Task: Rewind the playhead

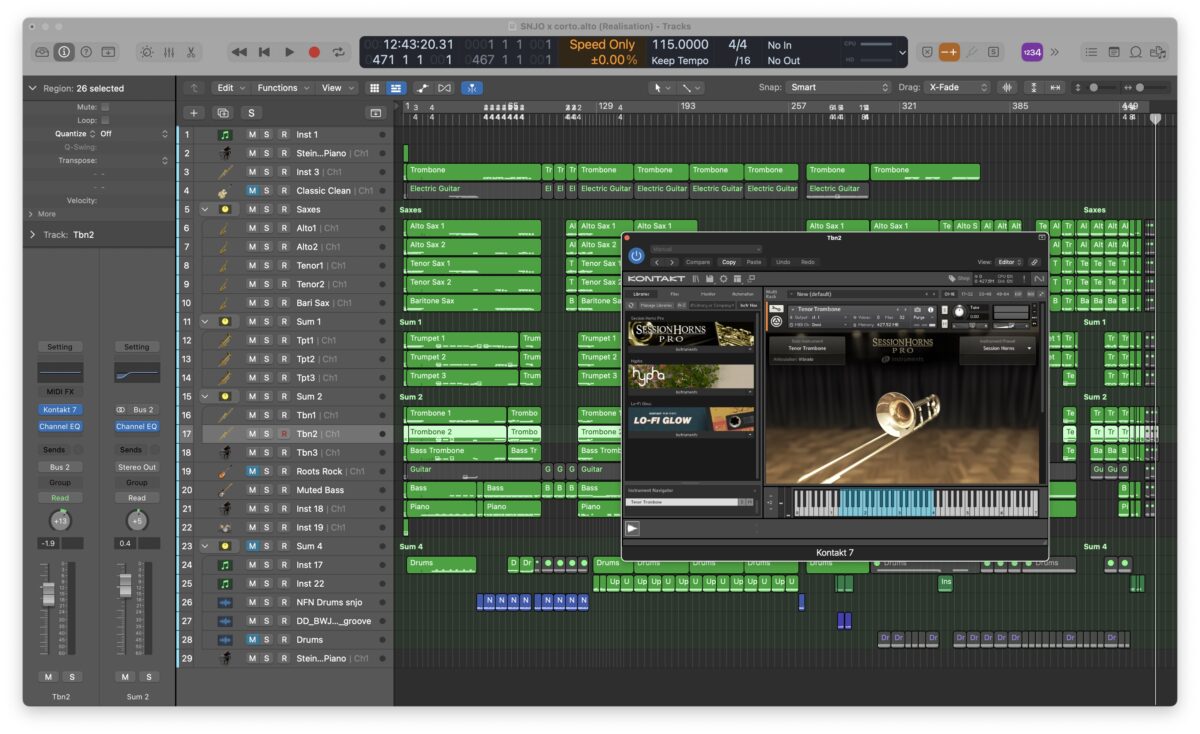Action: 239,52
